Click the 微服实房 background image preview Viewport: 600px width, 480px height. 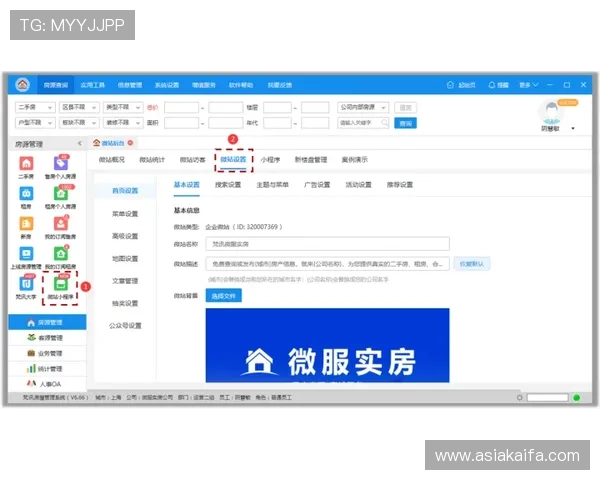click(328, 345)
